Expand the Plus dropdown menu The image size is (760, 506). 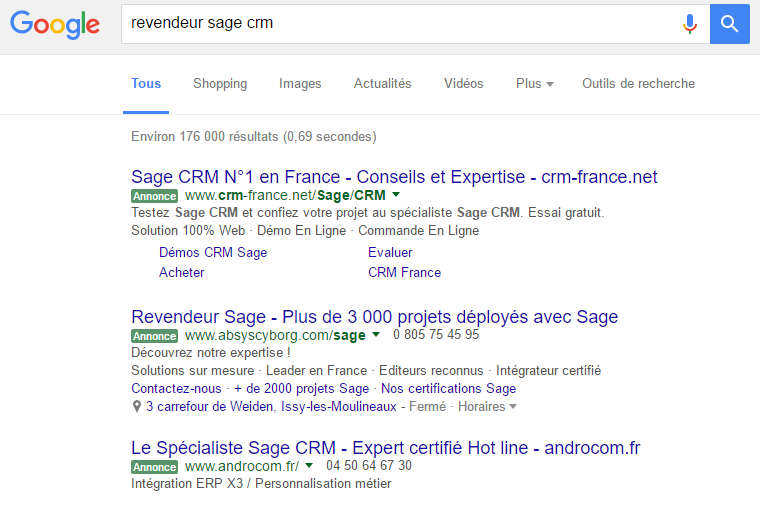(534, 84)
